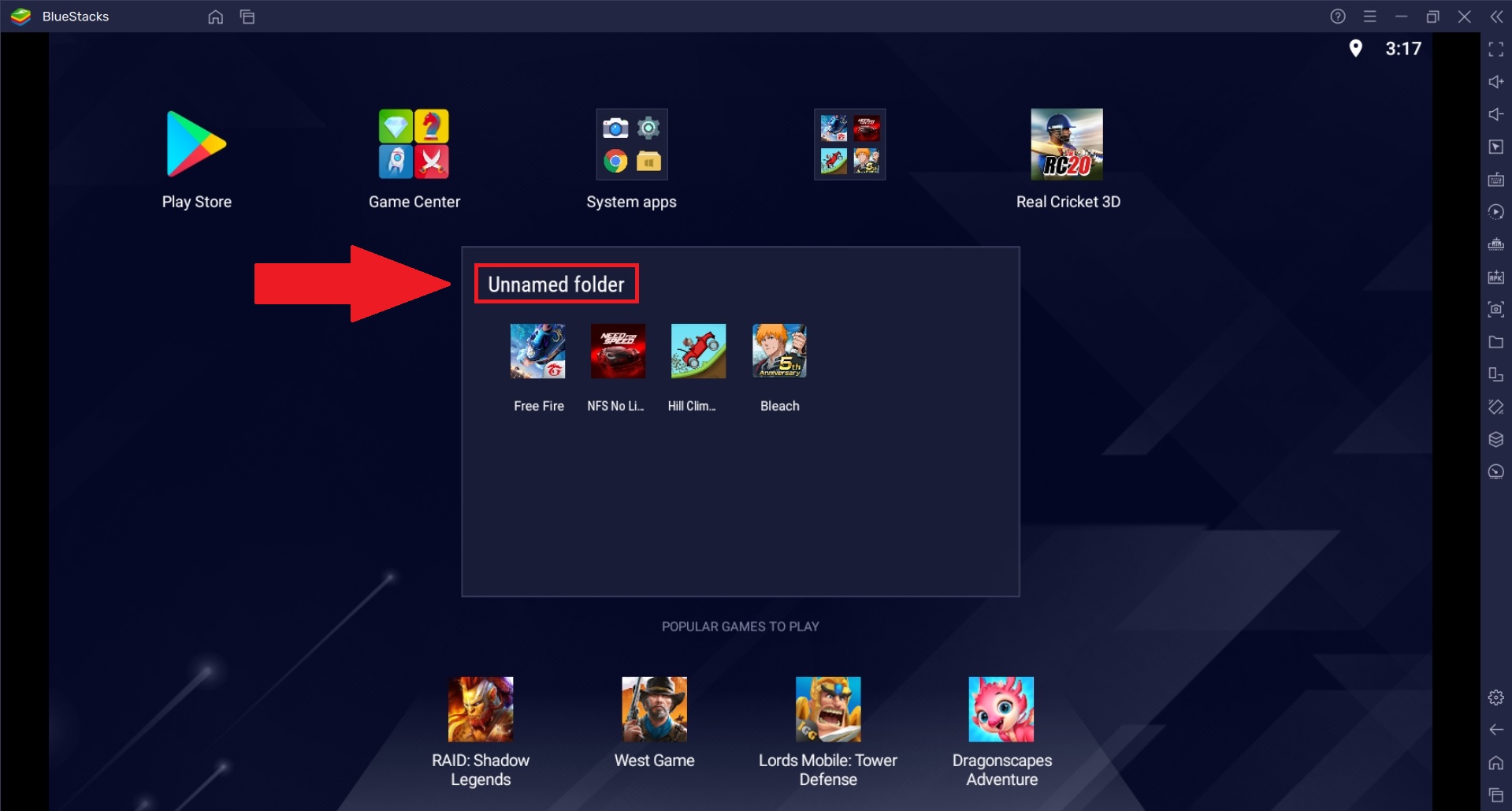Open BlueStacks settings
This screenshot has width=1512, height=811.
(1495, 697)
